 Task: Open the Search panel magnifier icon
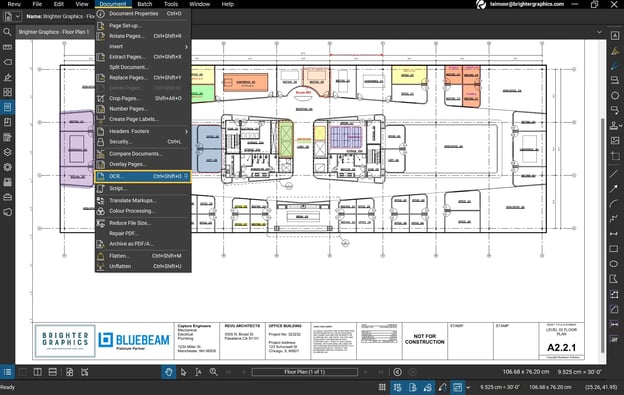pyautogui.click(x=7, y=32)
